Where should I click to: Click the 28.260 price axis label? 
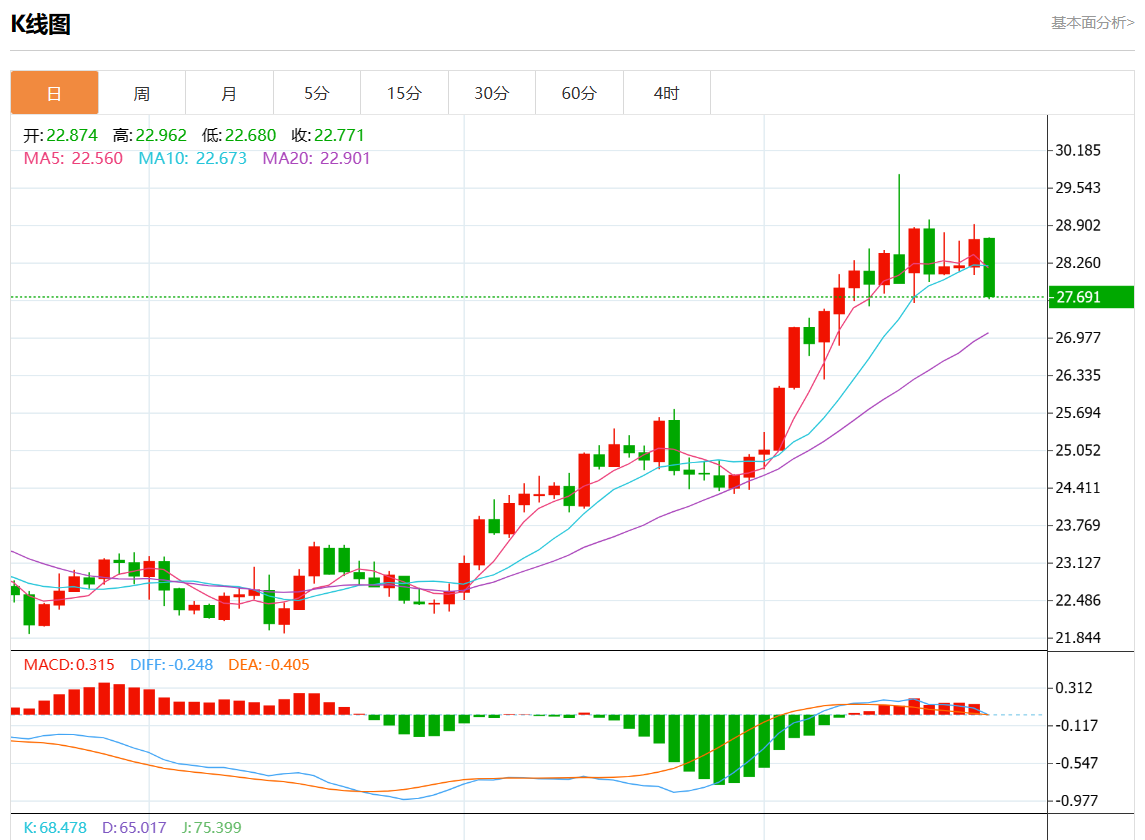pos(1078,262)
